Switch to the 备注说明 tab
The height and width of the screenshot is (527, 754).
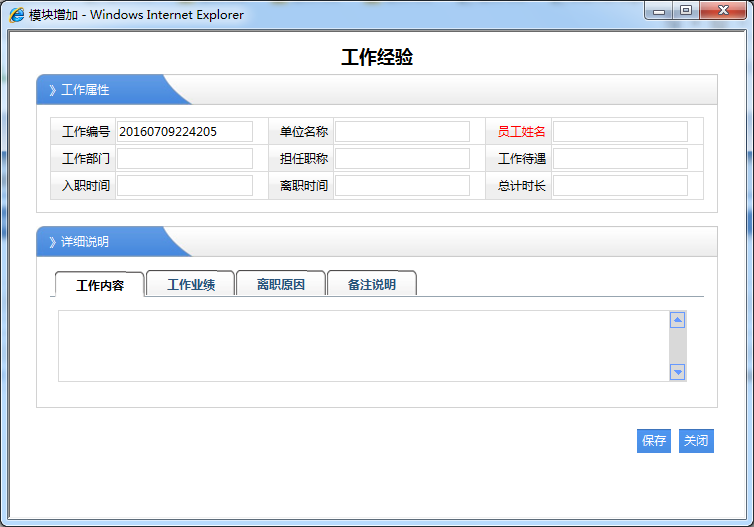[371, 285]
